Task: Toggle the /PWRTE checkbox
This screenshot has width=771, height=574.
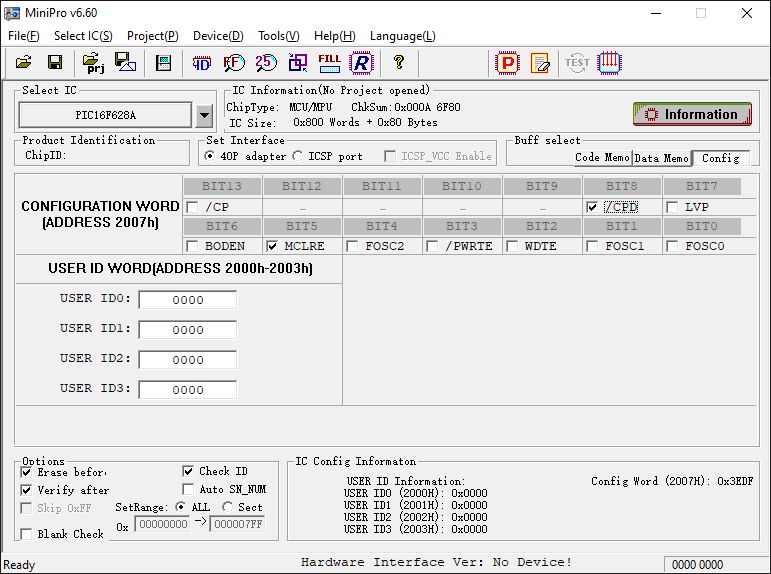Action: click(432, 246)
